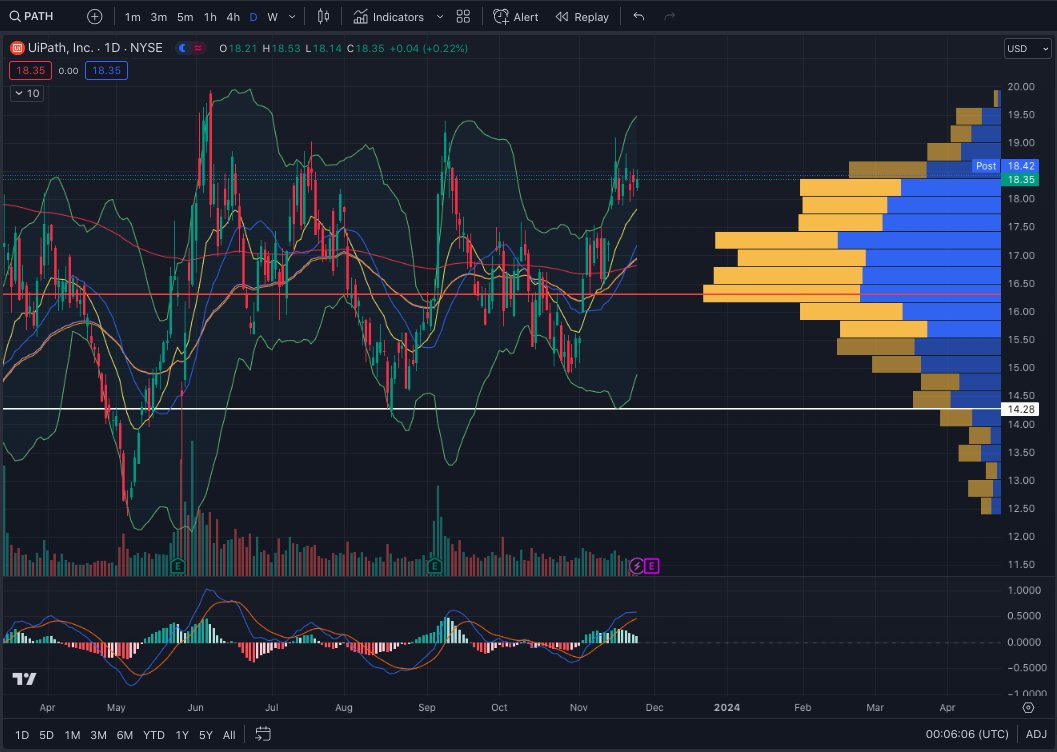Undo the last chart action

(x=638, y=17)
